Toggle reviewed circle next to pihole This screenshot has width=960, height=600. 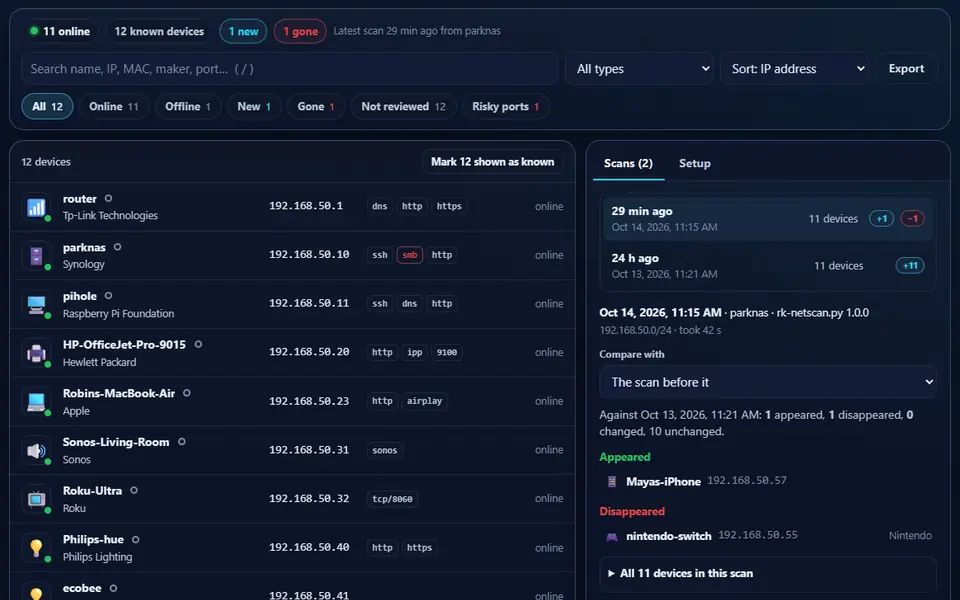point(108,296)
